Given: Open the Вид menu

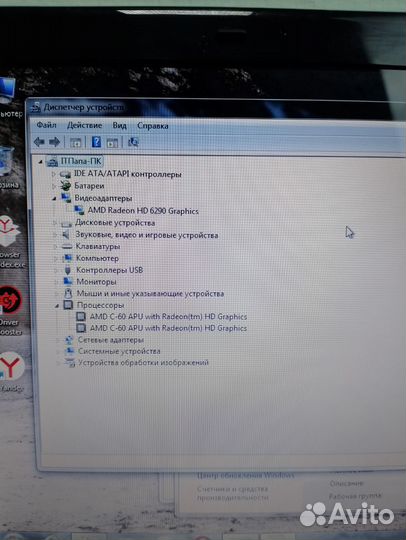Looking at the screenshot, I should [119, 126].
